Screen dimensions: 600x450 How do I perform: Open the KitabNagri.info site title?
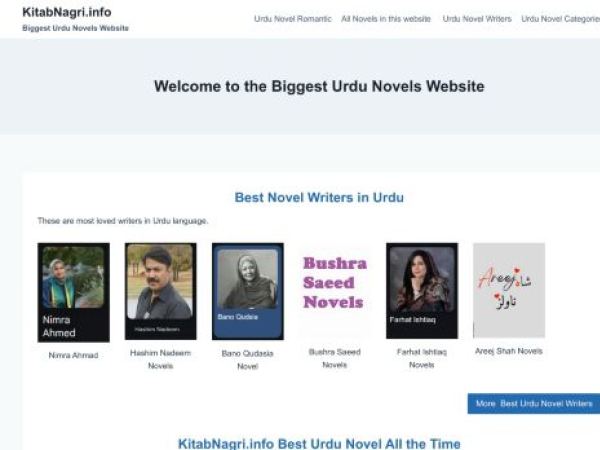(67, 12)
